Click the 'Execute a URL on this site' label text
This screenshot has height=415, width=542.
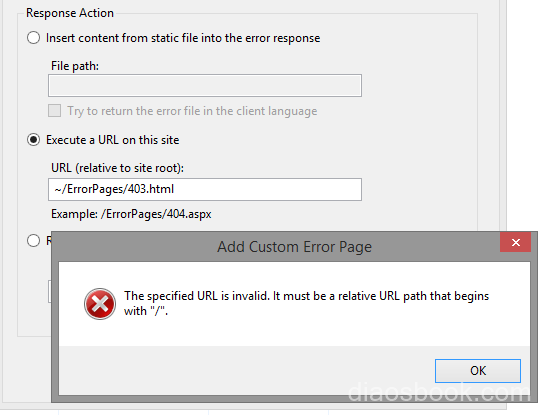coord(113,140)
